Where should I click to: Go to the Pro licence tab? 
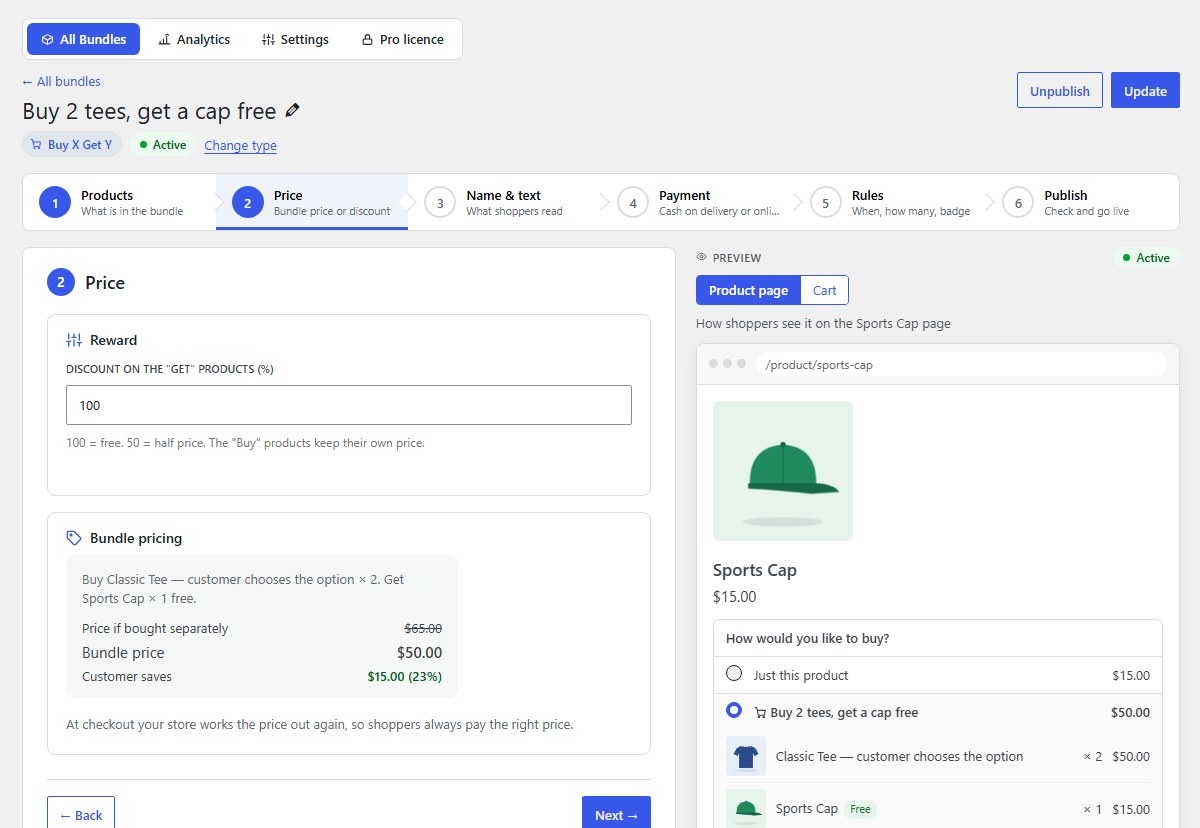[402, 39]
